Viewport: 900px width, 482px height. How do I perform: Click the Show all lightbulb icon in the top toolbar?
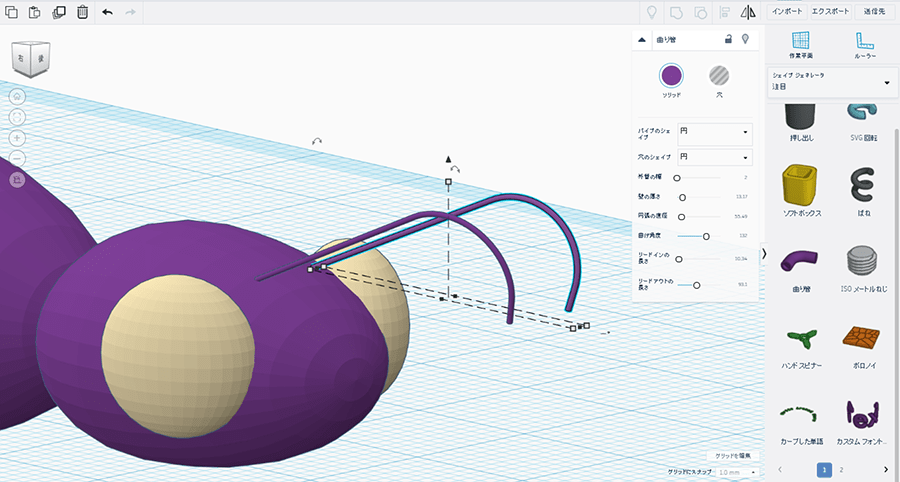click(651, 12)
